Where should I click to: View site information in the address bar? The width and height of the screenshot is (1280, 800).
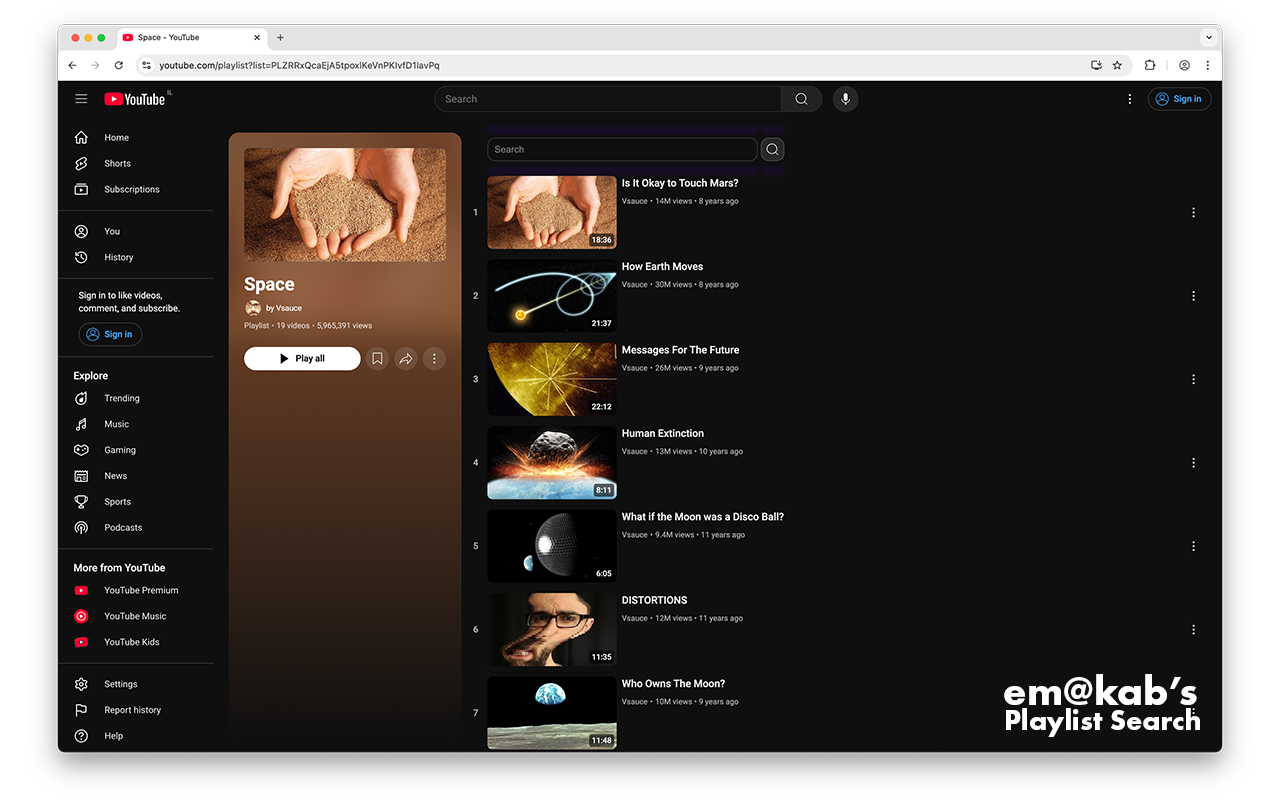pos(146,65)
